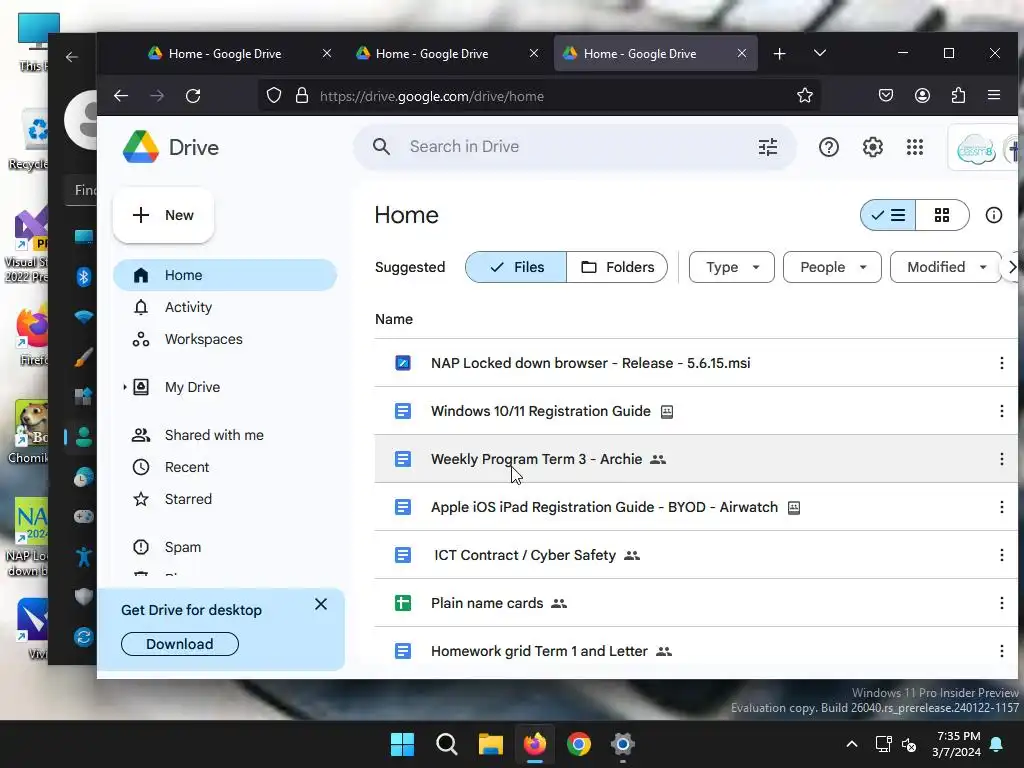Screen dimensions: 1024x768
Task: Open Spam in Drive sidebar
Action: pos(225,547)
